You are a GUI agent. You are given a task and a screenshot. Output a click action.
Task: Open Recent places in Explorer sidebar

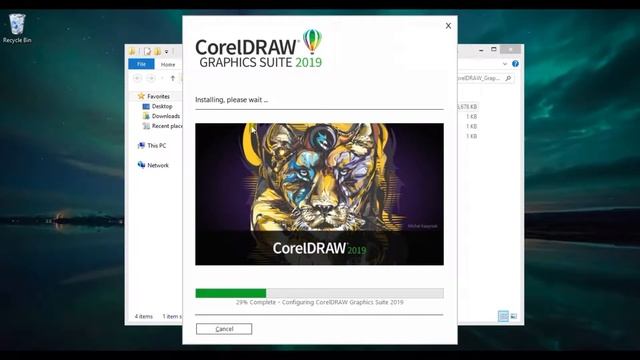coord(162,126)
